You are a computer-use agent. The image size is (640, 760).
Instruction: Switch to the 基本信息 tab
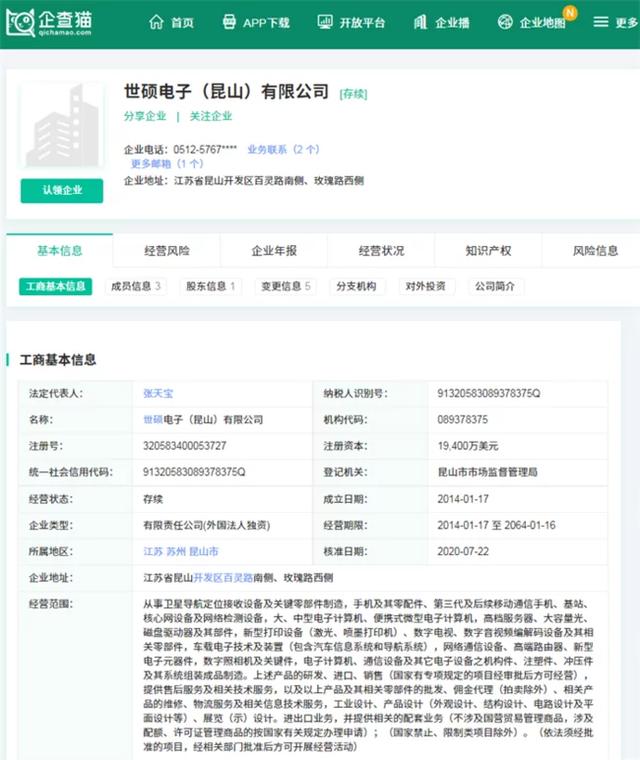[x=60, y=251]
